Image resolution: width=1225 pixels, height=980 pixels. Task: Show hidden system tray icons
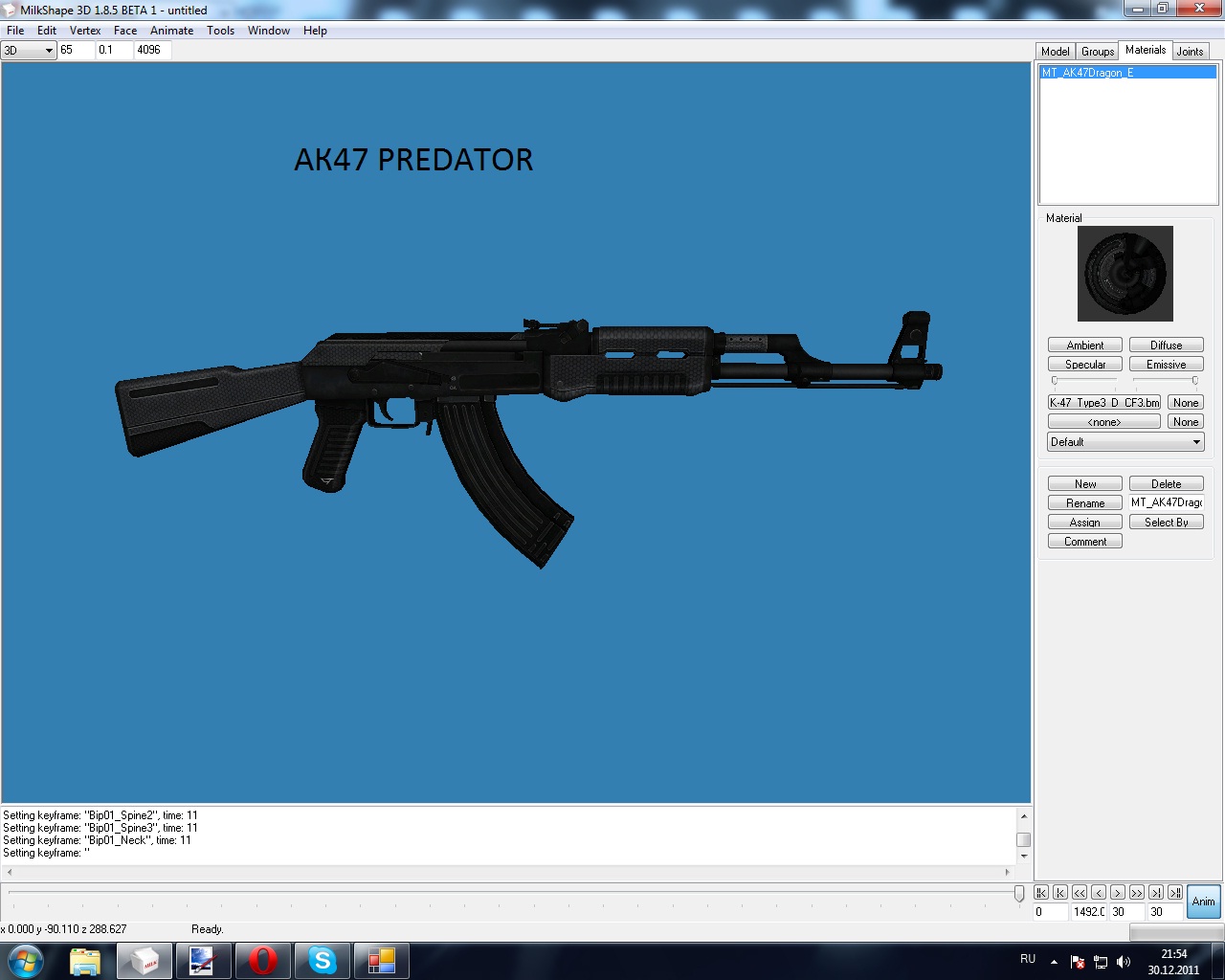click(1054, 962)
